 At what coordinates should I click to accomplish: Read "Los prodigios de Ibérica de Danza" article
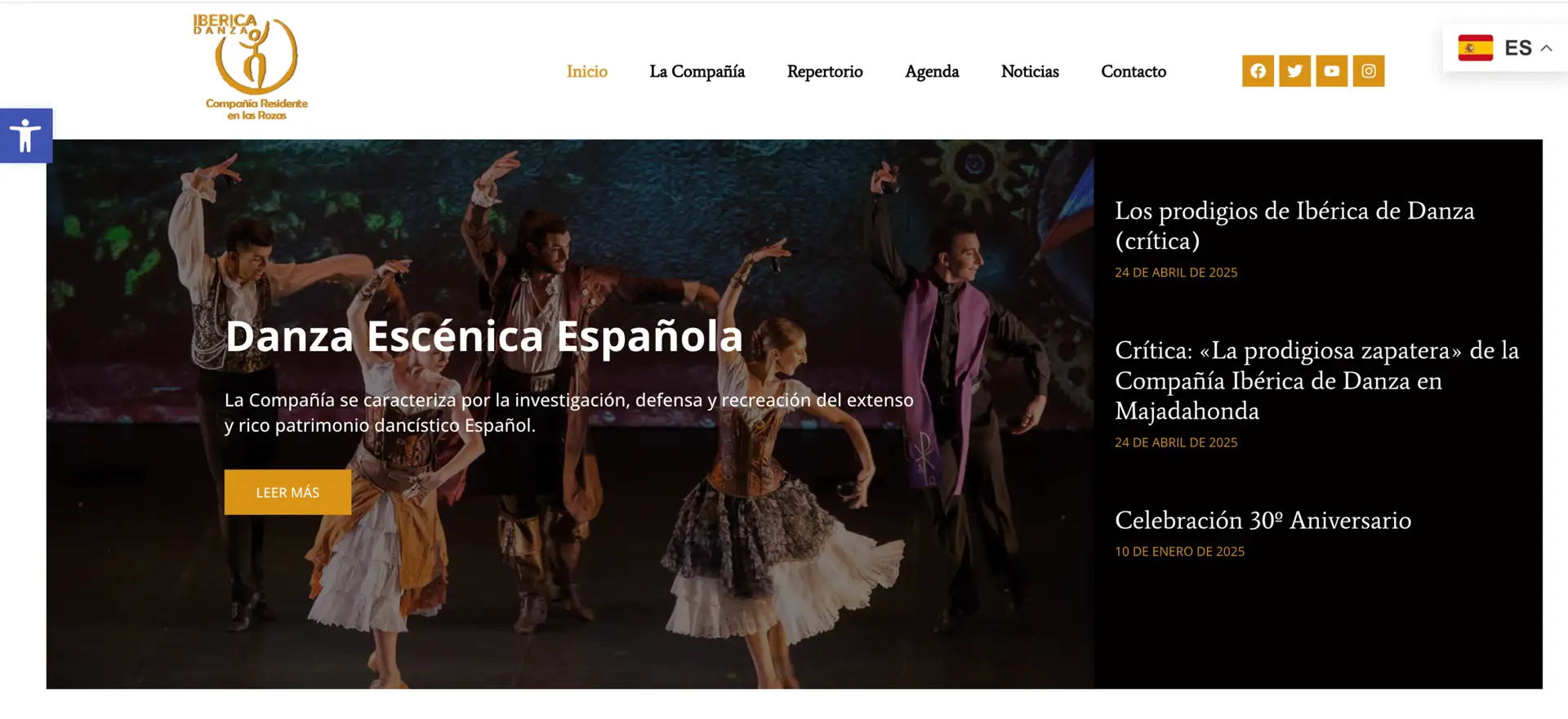click(1294, 225)
